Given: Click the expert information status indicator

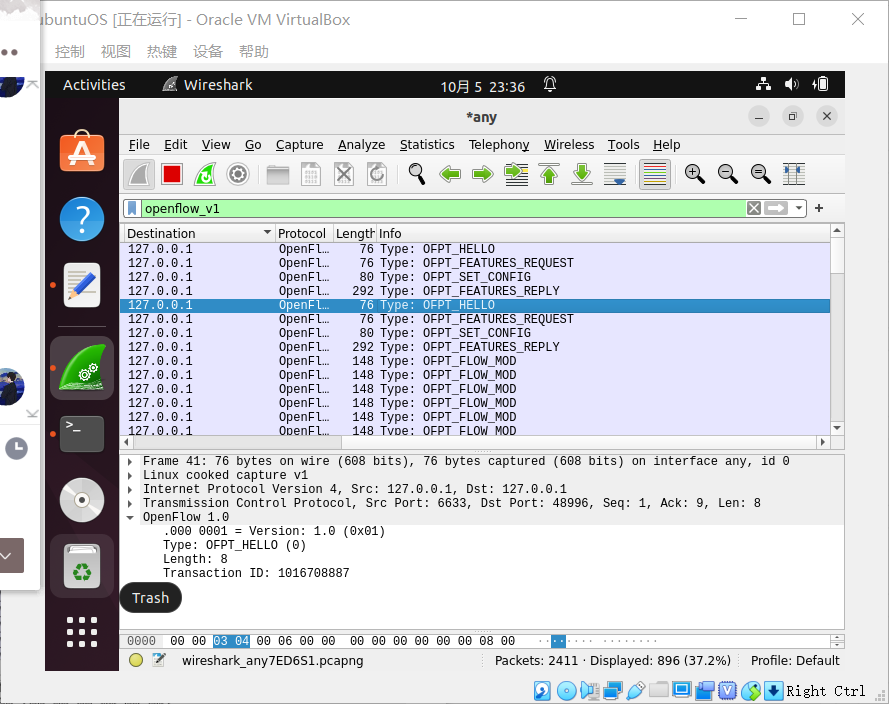Looking at the screenshot, I should click(136, 660).
